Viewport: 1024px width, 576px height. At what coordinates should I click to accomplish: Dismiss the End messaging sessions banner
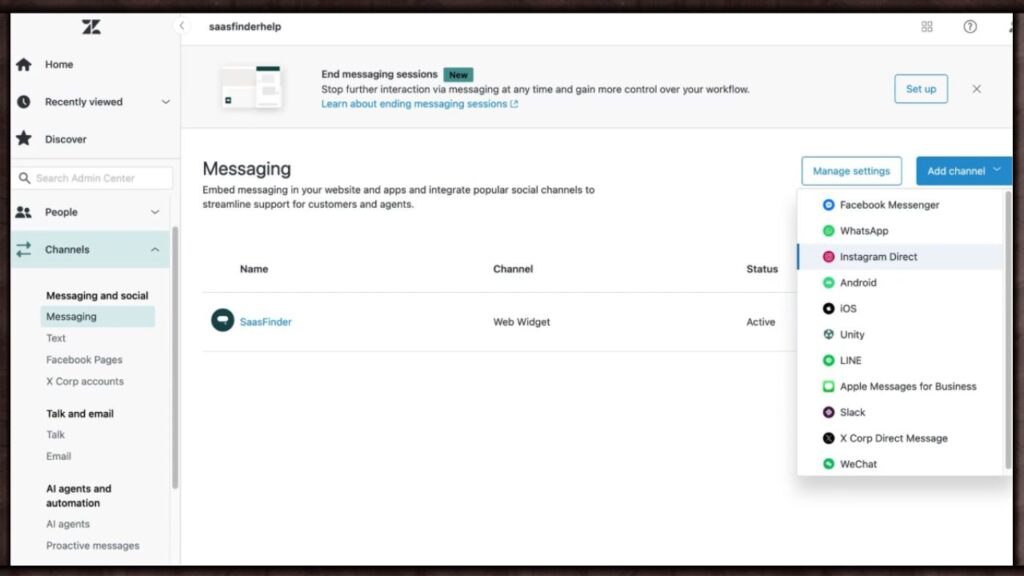976,89
